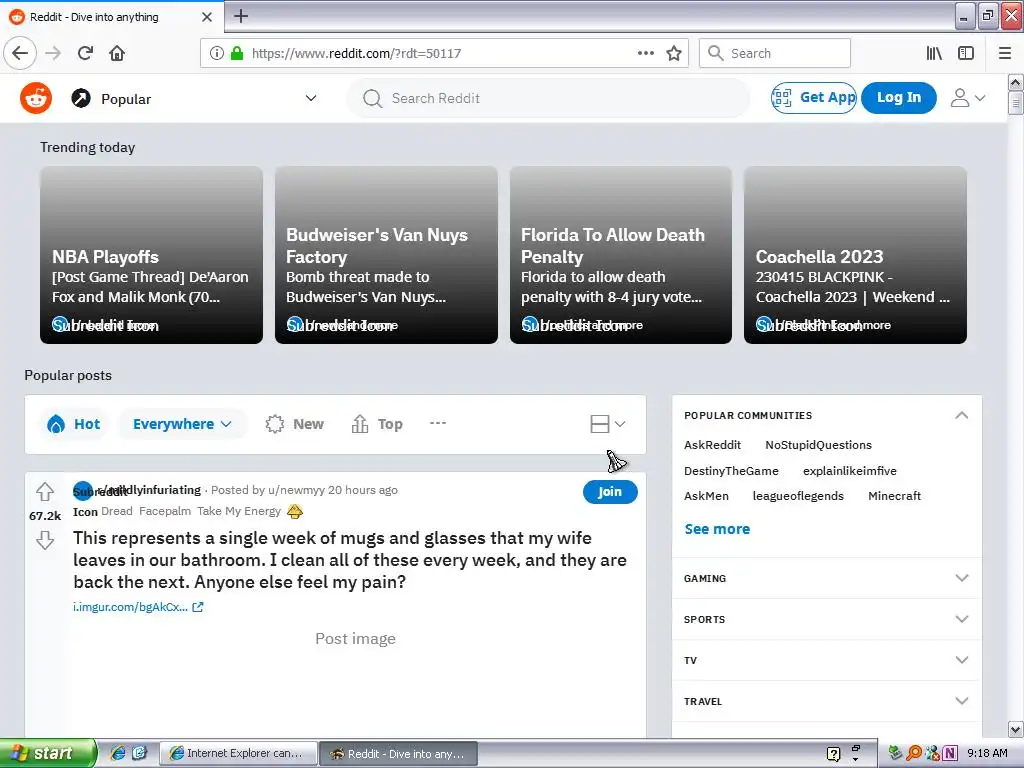Screen dimensions: 1024x768
Task: Open the Library icon
Action: click(934, 54)
